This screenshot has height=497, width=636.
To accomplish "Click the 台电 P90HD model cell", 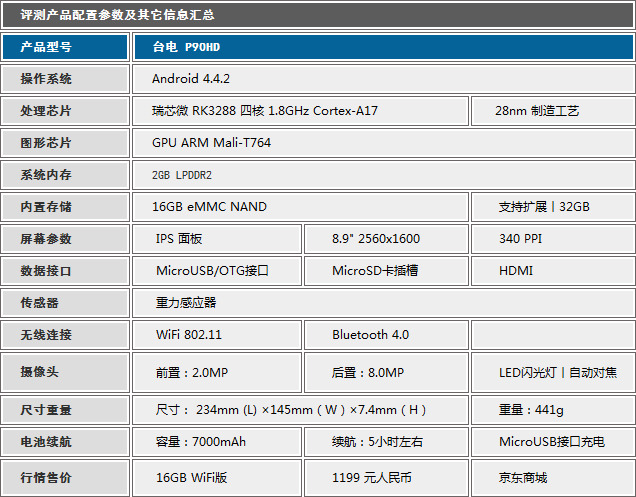I will tap(384, 47).
